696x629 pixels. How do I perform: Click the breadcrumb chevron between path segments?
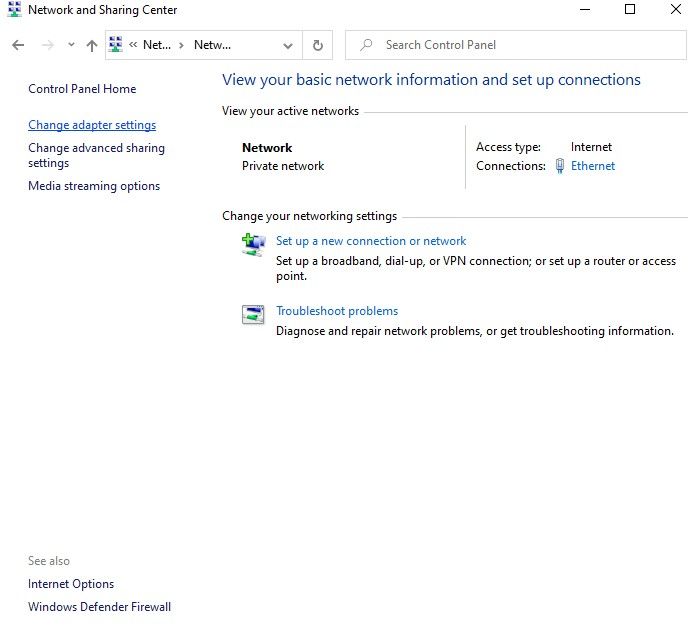181,45
